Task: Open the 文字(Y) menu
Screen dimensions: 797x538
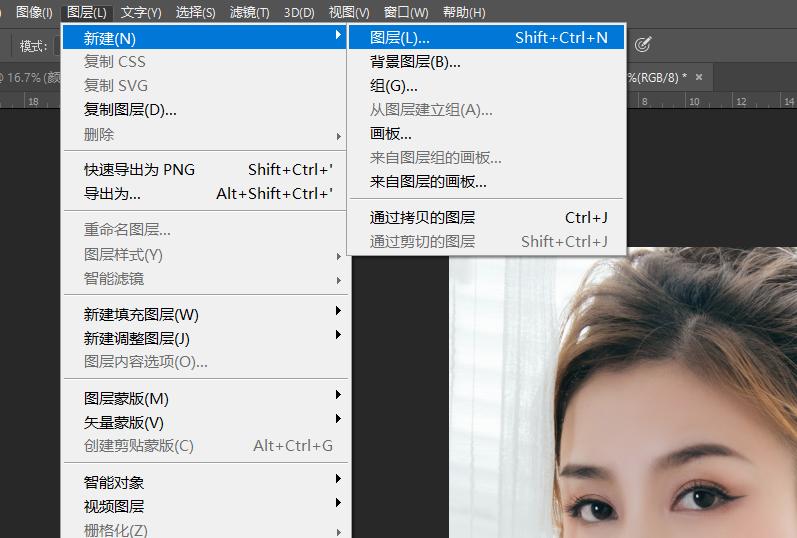Action: click(x=141, y=12)
